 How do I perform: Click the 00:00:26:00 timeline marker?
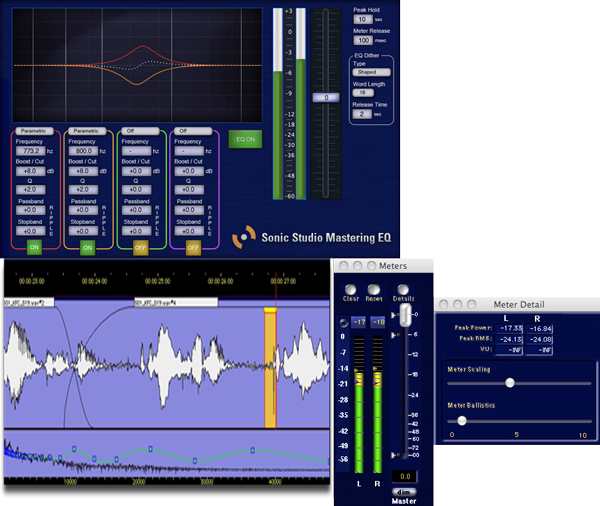[220, 281]
